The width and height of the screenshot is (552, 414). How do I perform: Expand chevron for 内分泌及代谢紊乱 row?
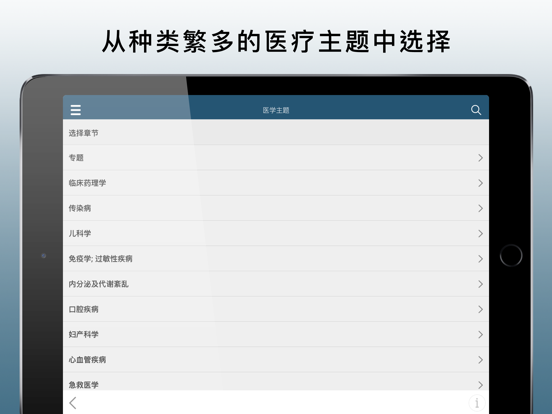[x=481, y=284]
